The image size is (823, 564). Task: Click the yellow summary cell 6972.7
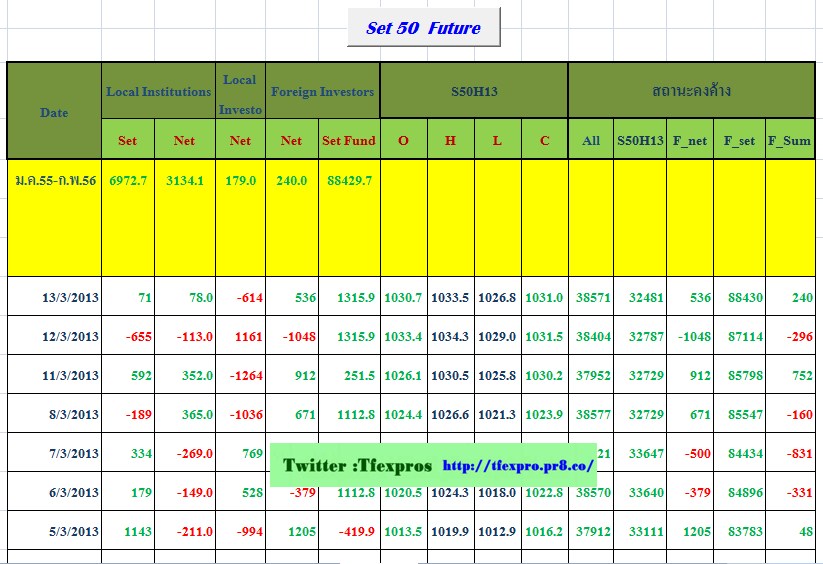[x=128, y=180]
